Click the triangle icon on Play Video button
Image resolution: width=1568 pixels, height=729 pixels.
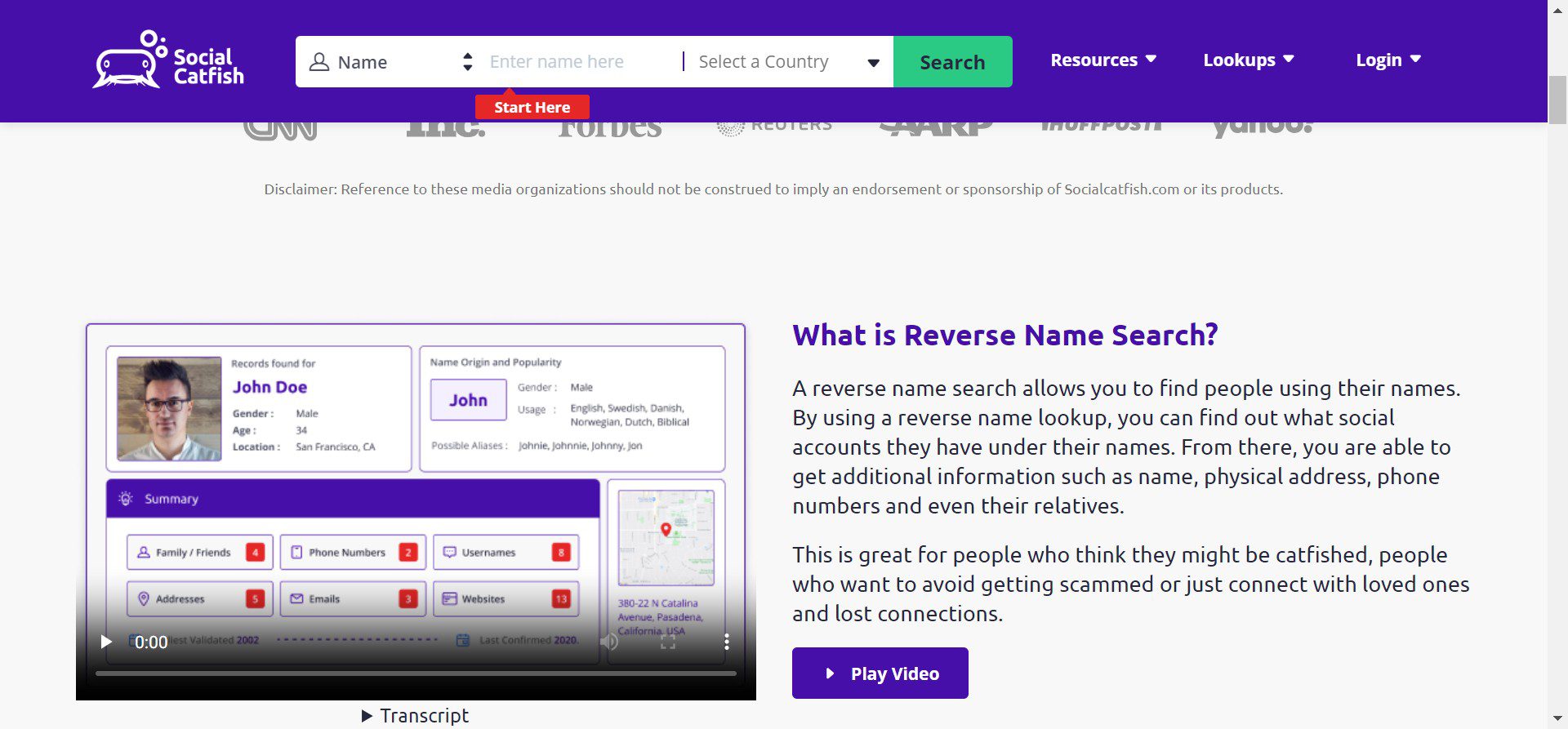click(830, 673)
